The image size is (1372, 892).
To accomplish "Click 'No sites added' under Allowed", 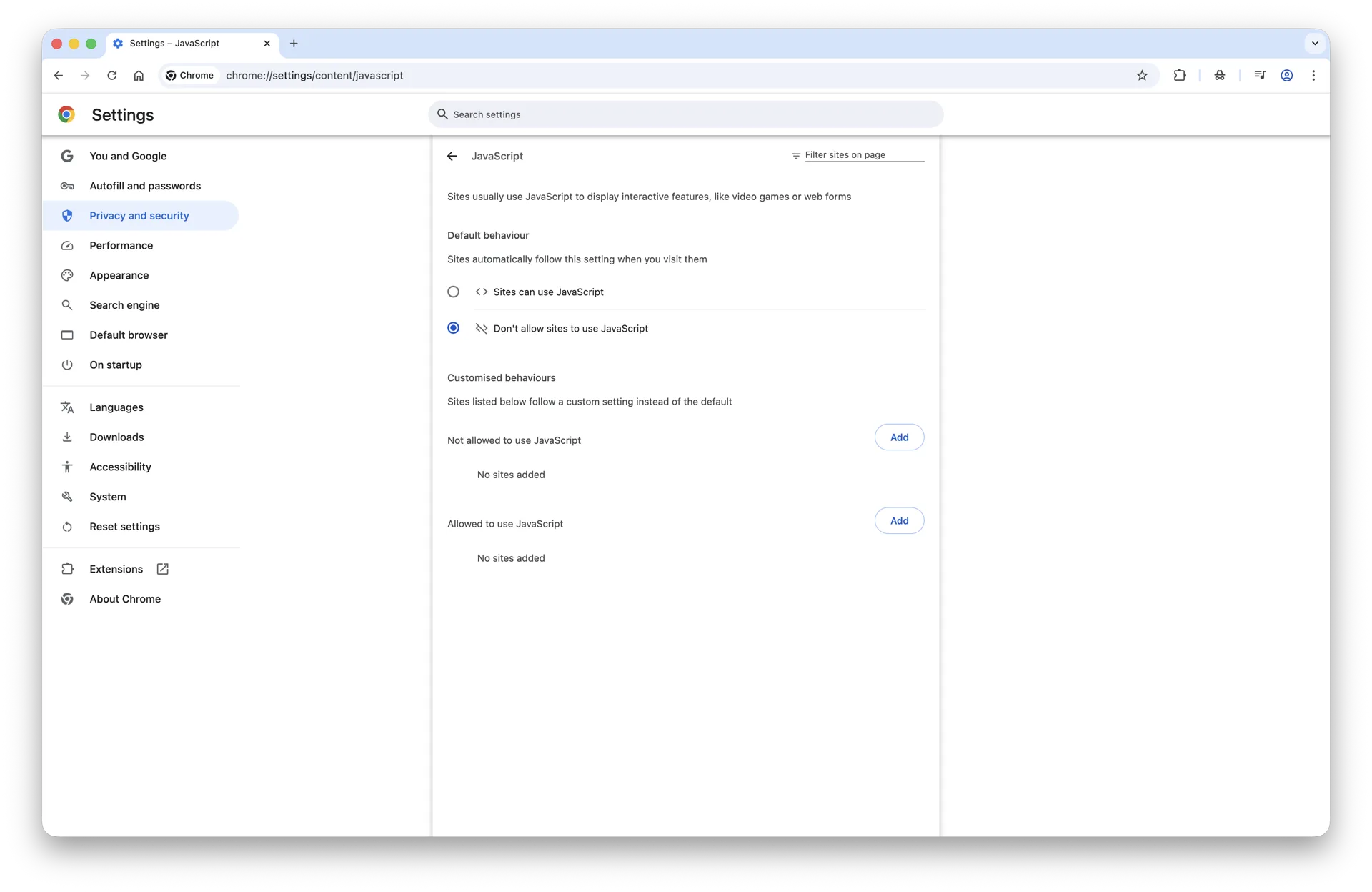I will click(x=511, y=558).
